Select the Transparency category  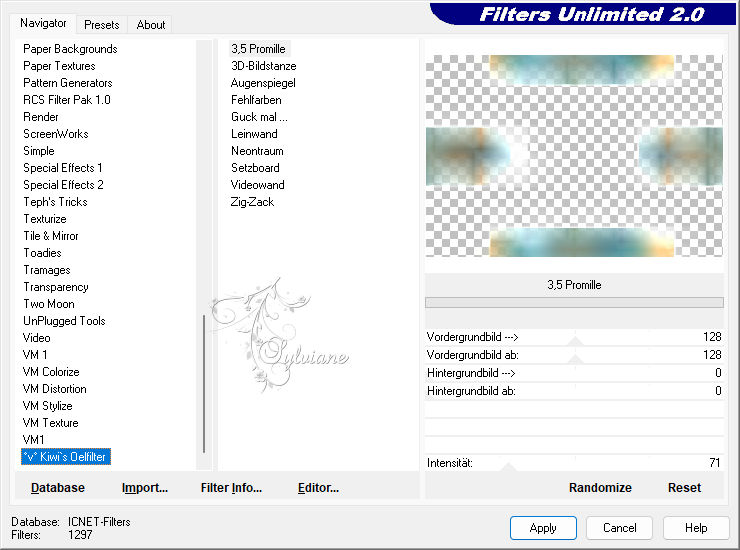click(56, 287)
